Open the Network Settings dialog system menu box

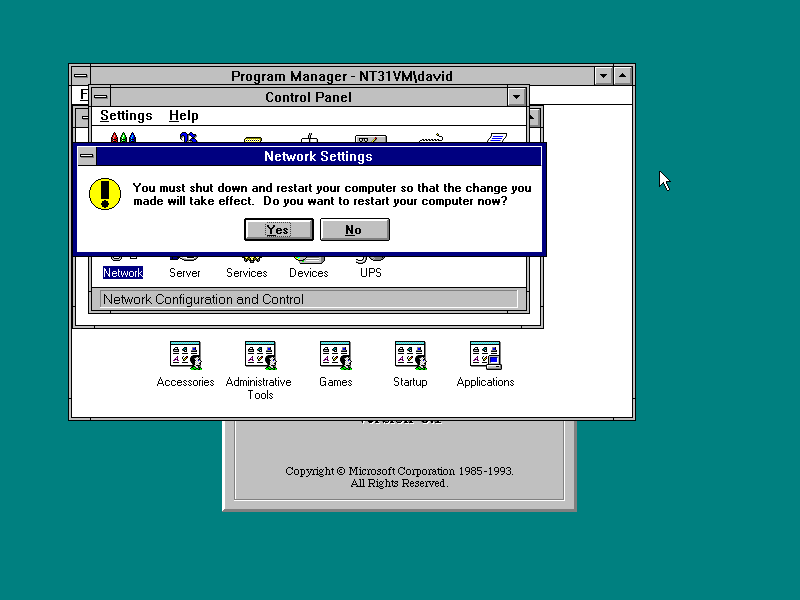87,156
